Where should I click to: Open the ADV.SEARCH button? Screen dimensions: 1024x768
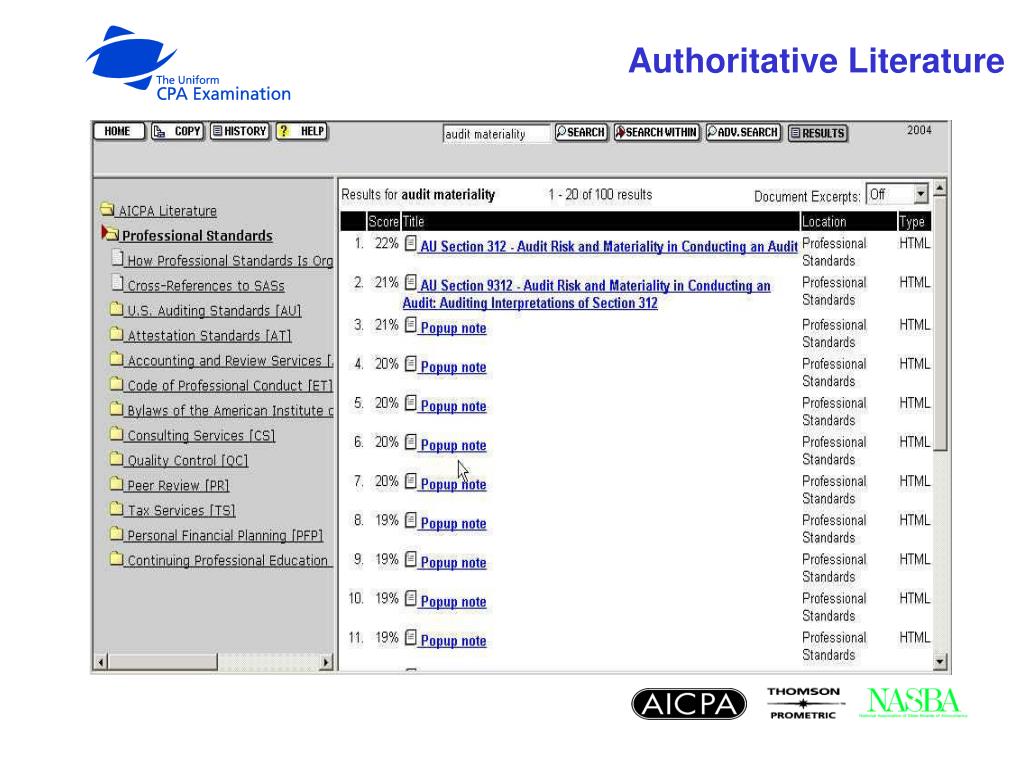[743, 133]
